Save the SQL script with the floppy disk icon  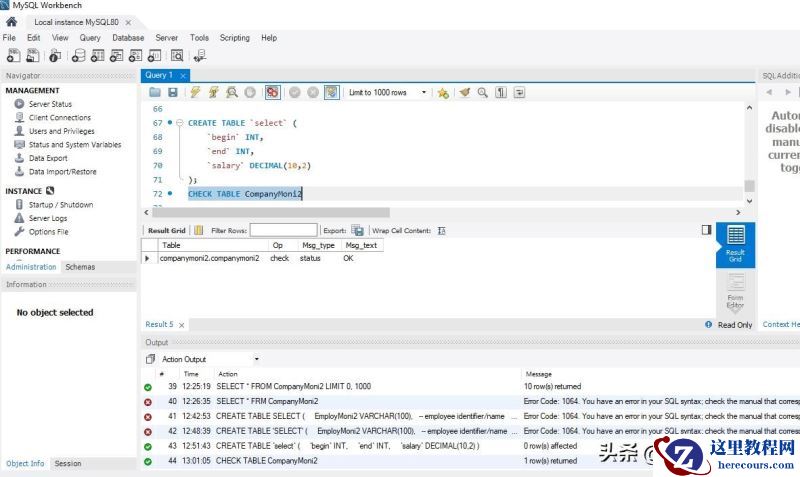coord(173,92)
